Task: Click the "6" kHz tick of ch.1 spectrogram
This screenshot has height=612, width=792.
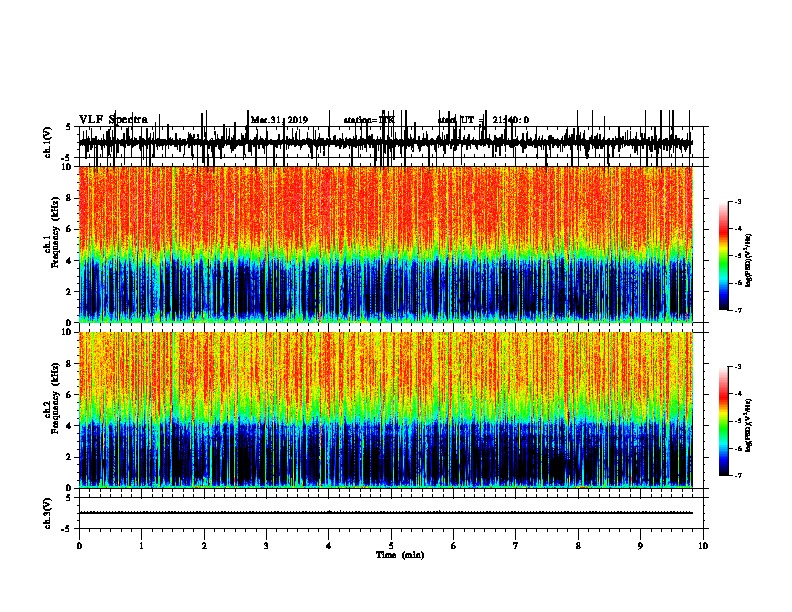Action: pyautogui.click(x=70, y=229)
